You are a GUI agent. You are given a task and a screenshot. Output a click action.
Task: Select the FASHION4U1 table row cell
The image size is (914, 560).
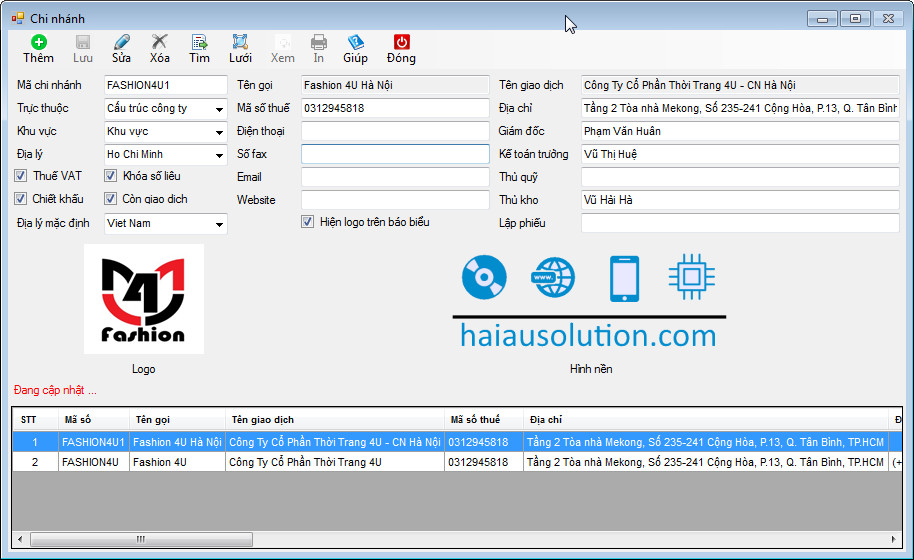[x=94, y=442]
